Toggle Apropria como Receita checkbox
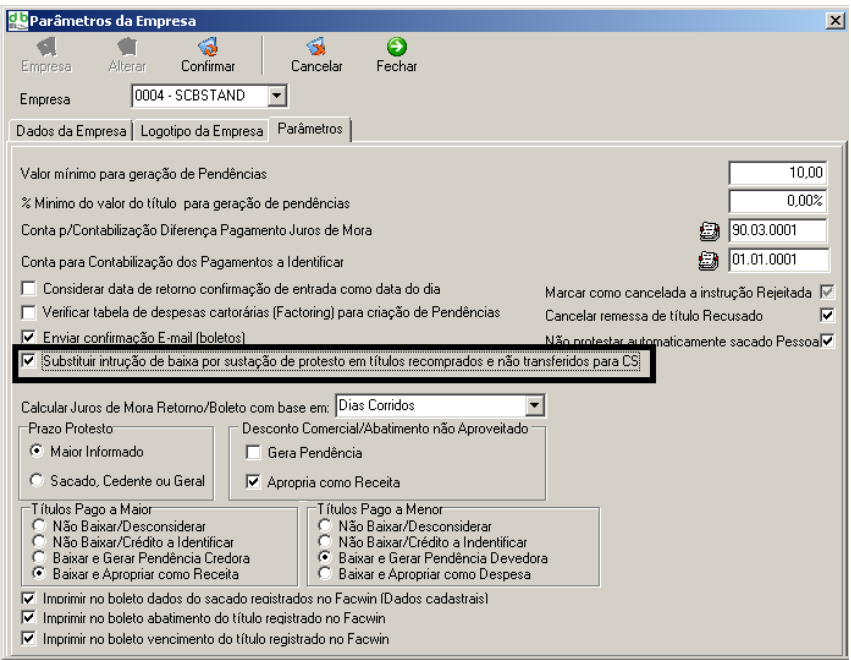851x660 pixels. (253, 481)
